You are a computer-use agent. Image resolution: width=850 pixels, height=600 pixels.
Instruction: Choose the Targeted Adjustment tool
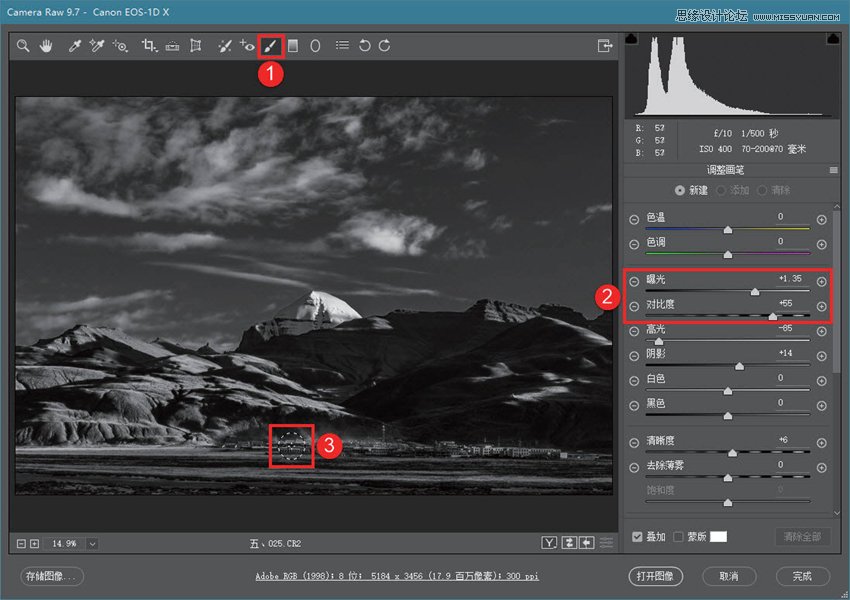(120, 46)
